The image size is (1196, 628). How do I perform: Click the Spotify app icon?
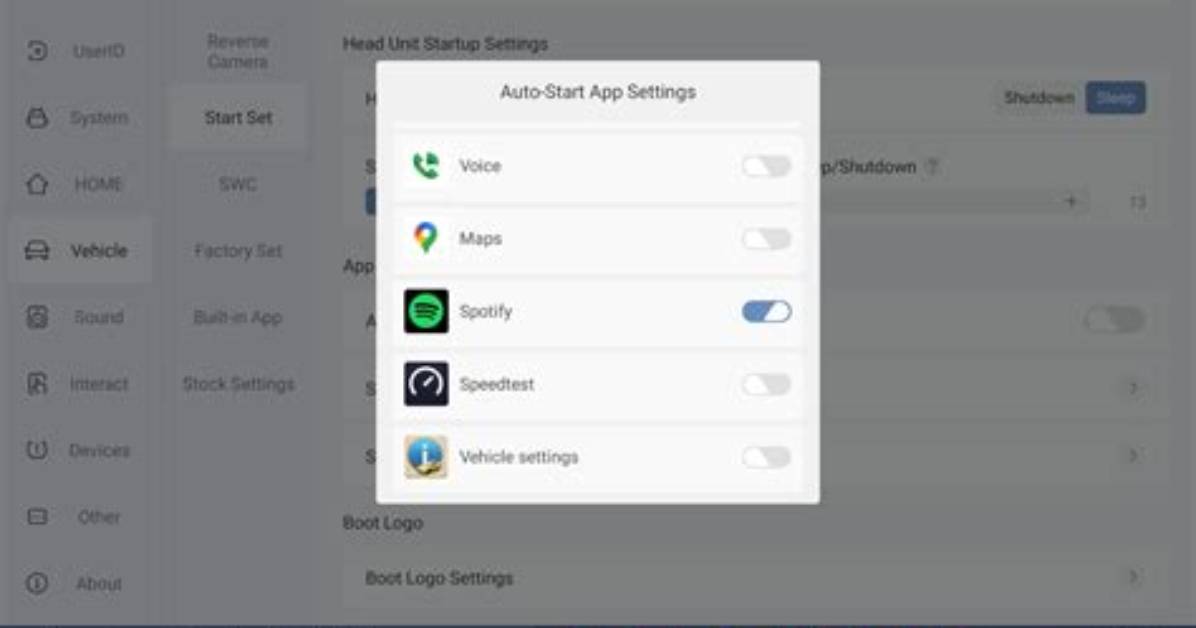[x=426, y=311]
